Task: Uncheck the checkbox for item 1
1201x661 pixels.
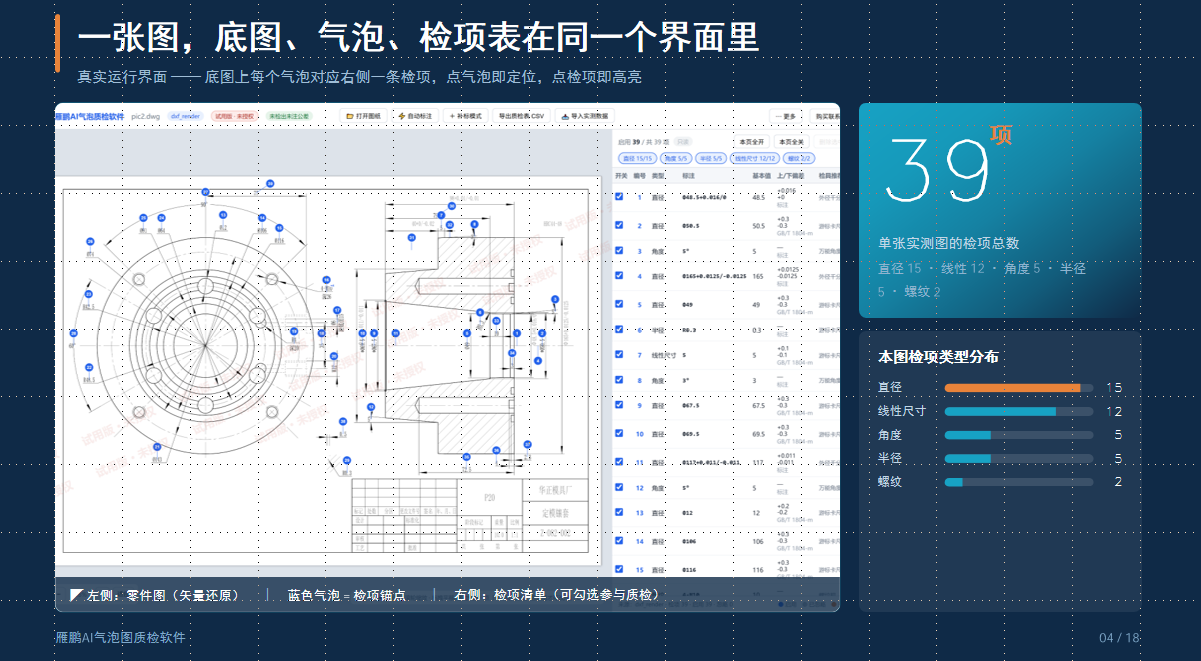Action: coord(620,197)
